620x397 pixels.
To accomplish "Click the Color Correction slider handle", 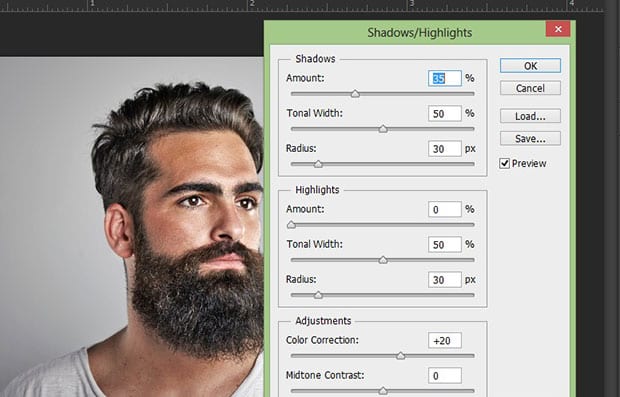I will click(401, 355).
